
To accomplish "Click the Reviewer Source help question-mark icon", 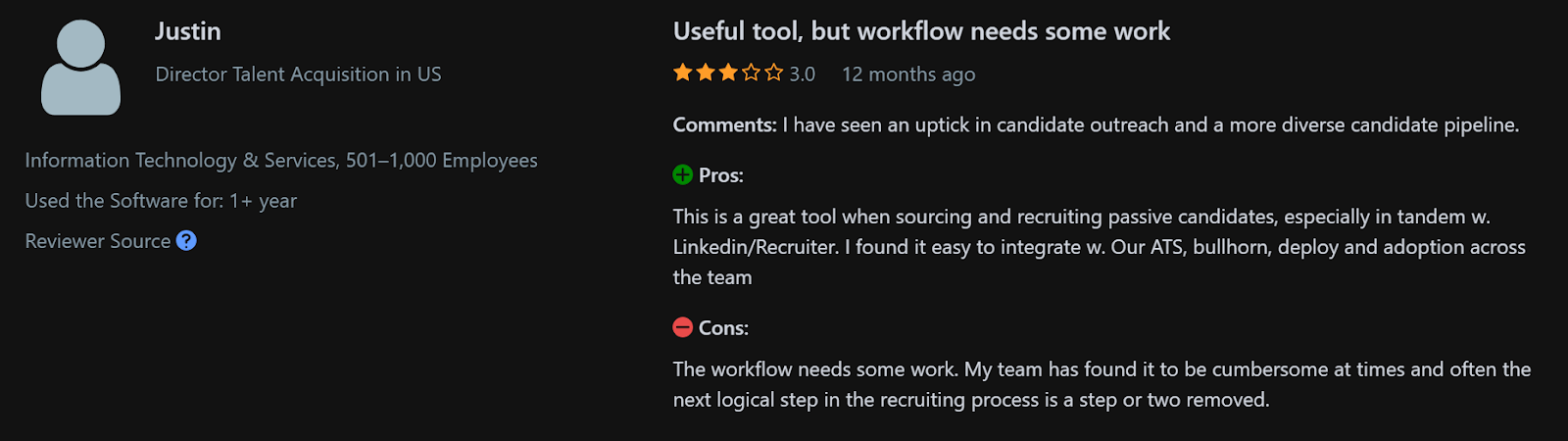I will [x=186, y=241].
